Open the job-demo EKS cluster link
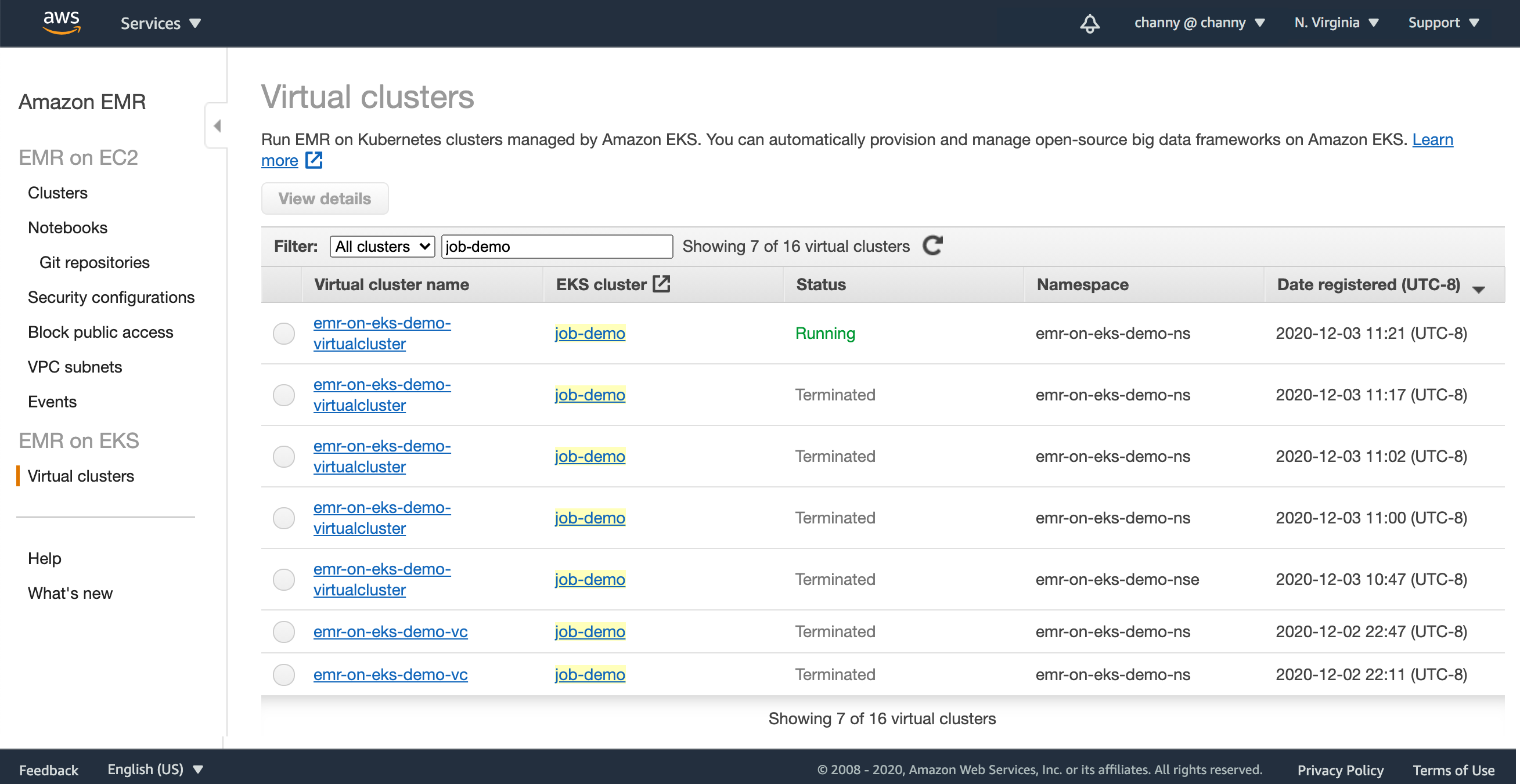 pyautogui.click(x=589, y=333)
